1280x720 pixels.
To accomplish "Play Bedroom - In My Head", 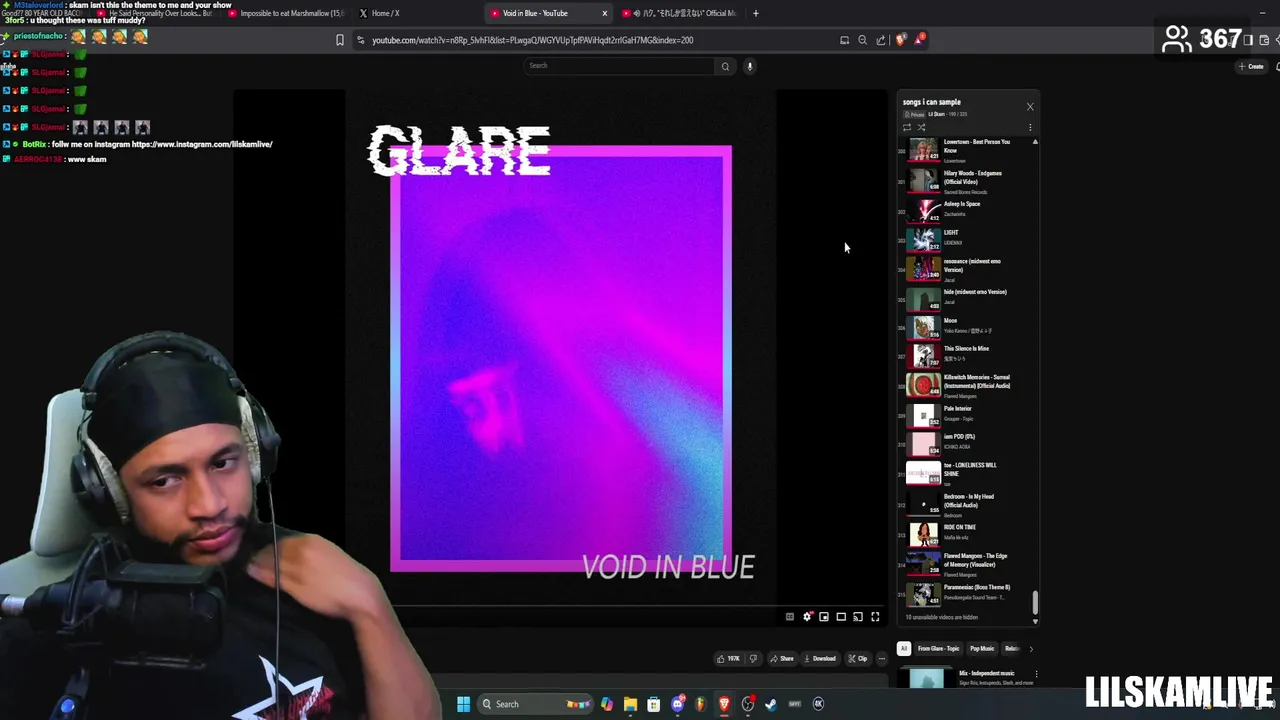I will pos(965,504).
